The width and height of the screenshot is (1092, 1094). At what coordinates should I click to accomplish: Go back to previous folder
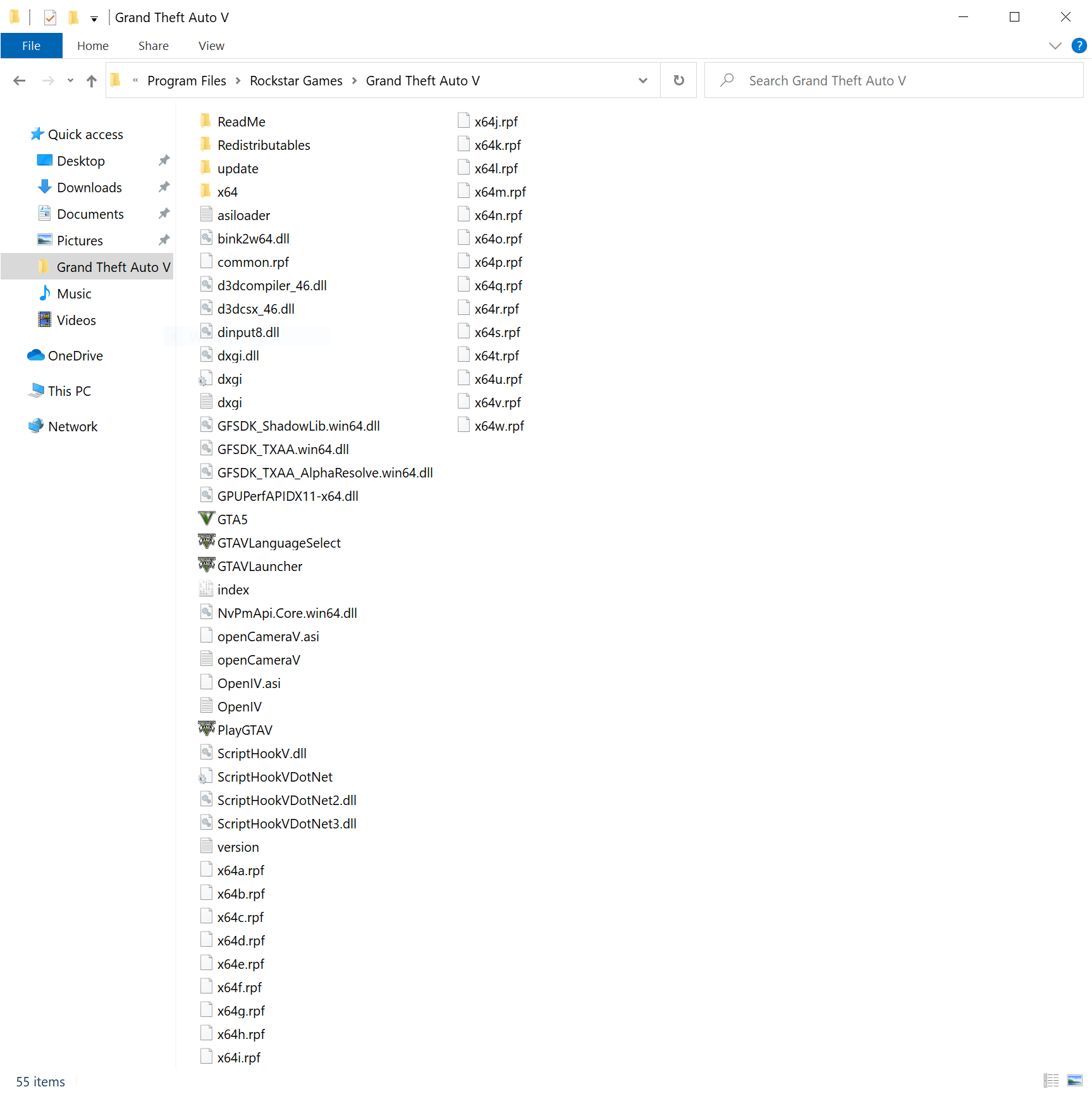[20, 80]
